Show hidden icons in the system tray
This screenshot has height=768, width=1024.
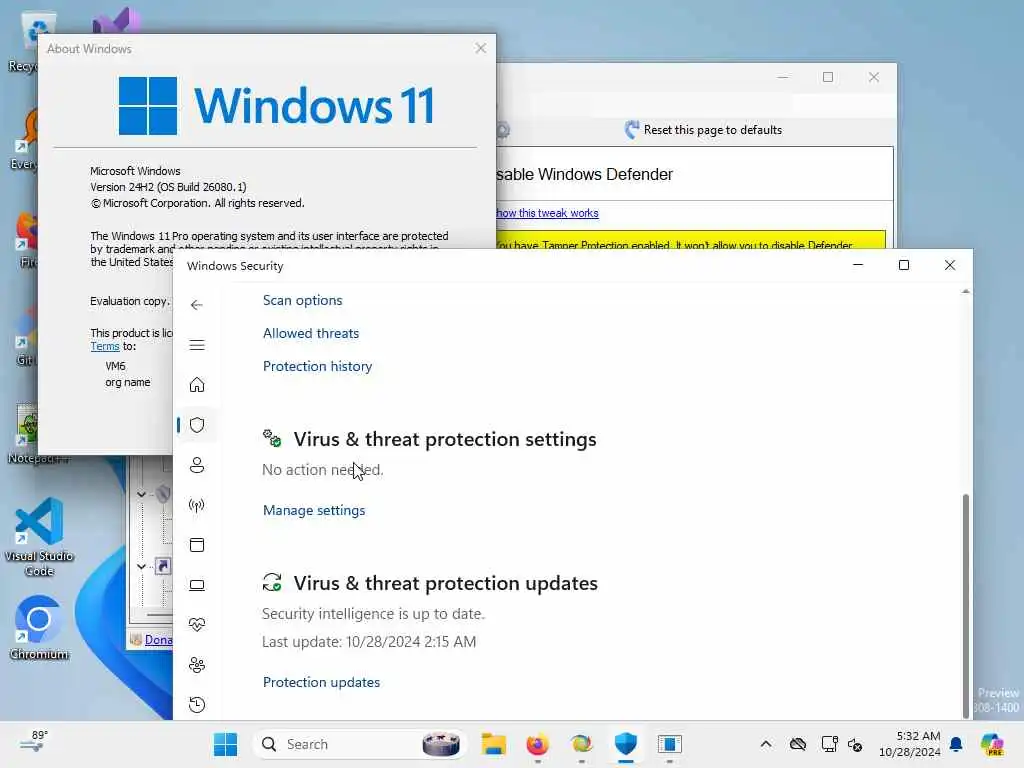point(766,744)
